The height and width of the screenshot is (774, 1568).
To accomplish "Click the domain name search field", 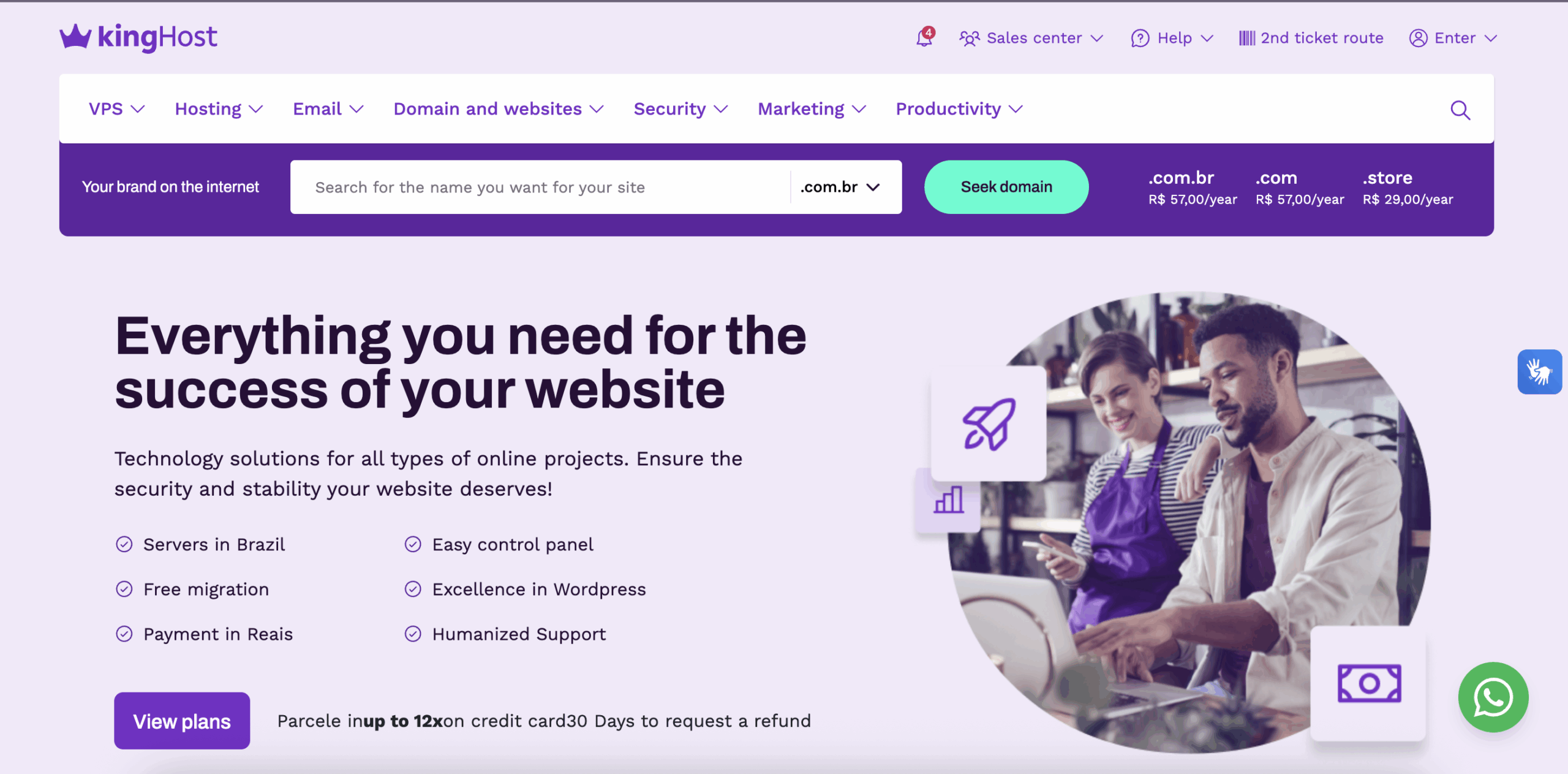I will tap(540, 187).
